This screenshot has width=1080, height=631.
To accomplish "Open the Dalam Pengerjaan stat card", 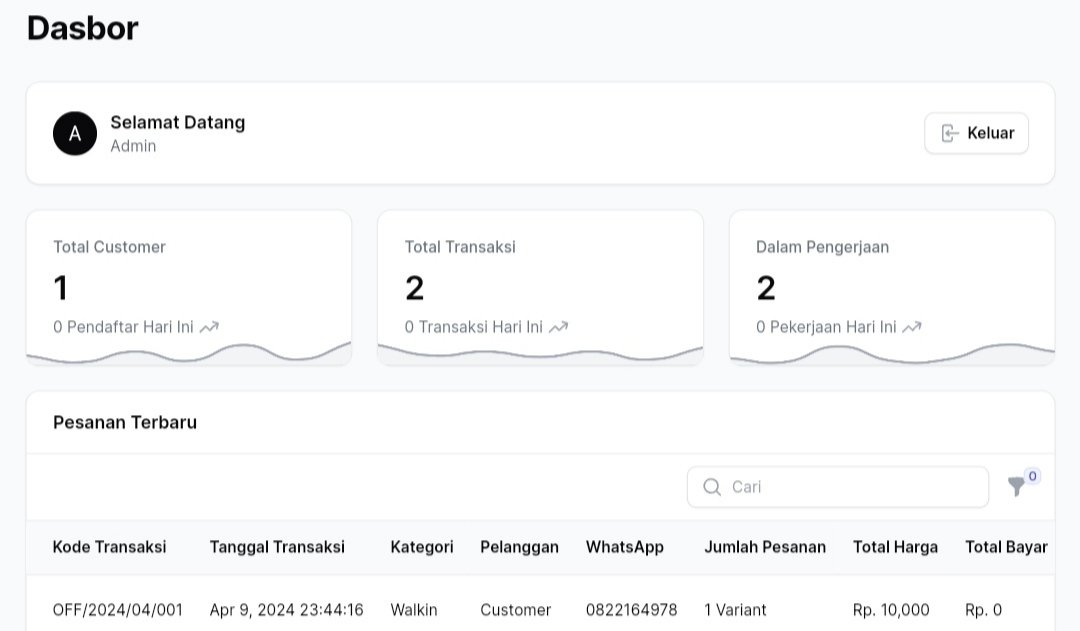I will 892,288.
